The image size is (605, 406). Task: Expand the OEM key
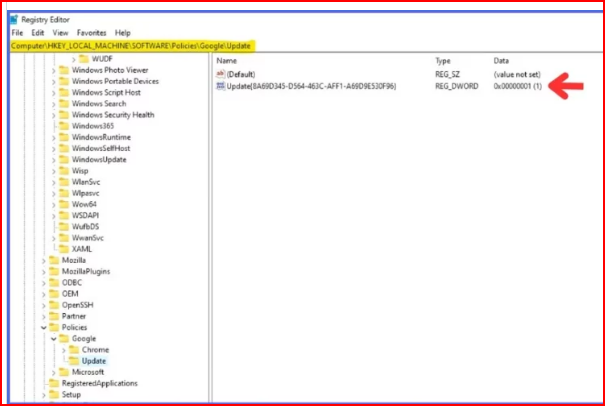click(44, 294)
